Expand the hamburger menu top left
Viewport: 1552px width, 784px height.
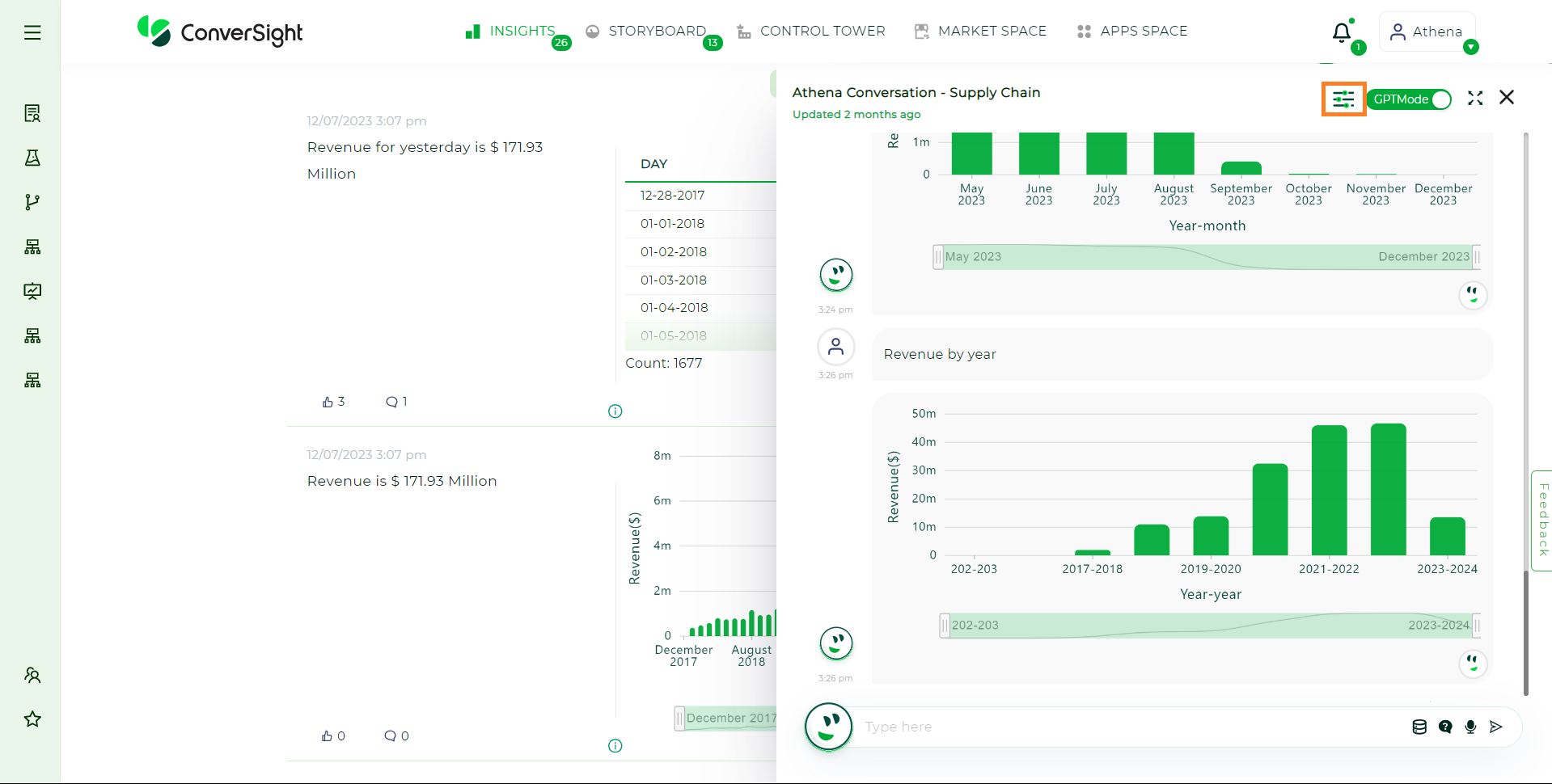(32, 32)
